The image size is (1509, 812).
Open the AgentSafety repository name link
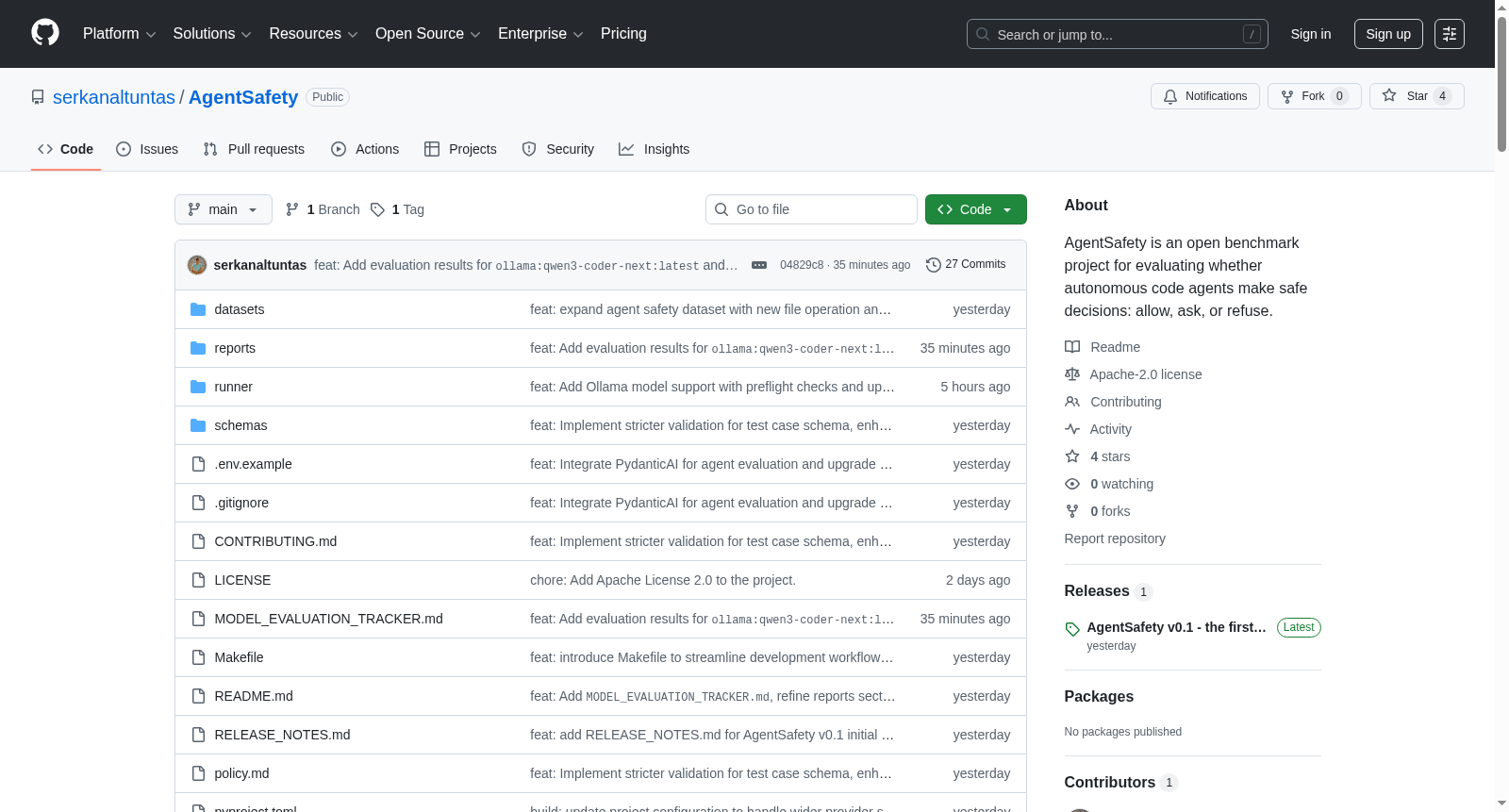click(243, 97)
